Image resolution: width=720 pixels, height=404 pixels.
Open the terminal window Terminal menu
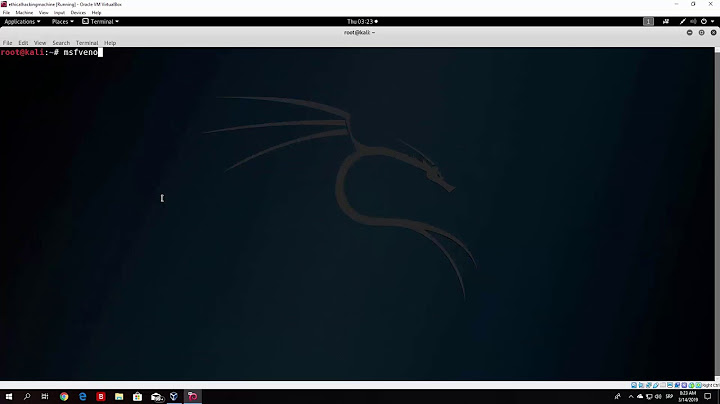87,43
